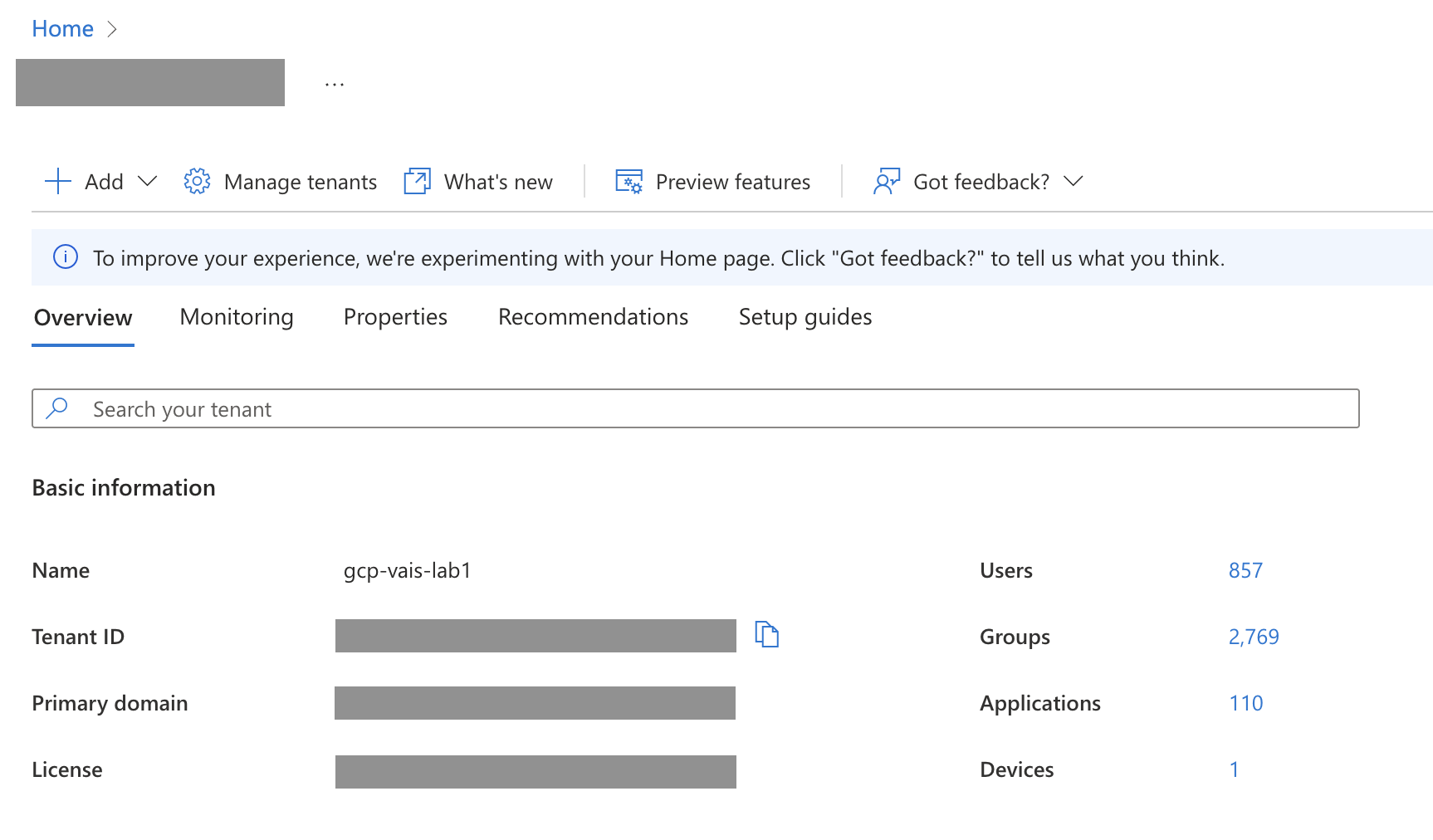Switch to the Monitoring tab
Screen dimensions: 1433x840
pos(236,317)
